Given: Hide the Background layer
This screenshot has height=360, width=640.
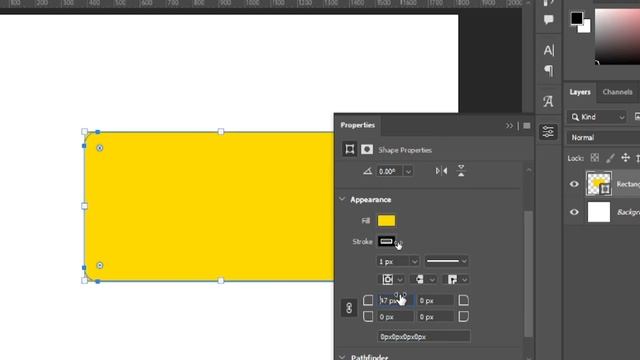Looking at the screenshot, I should (x=574, y=212).
